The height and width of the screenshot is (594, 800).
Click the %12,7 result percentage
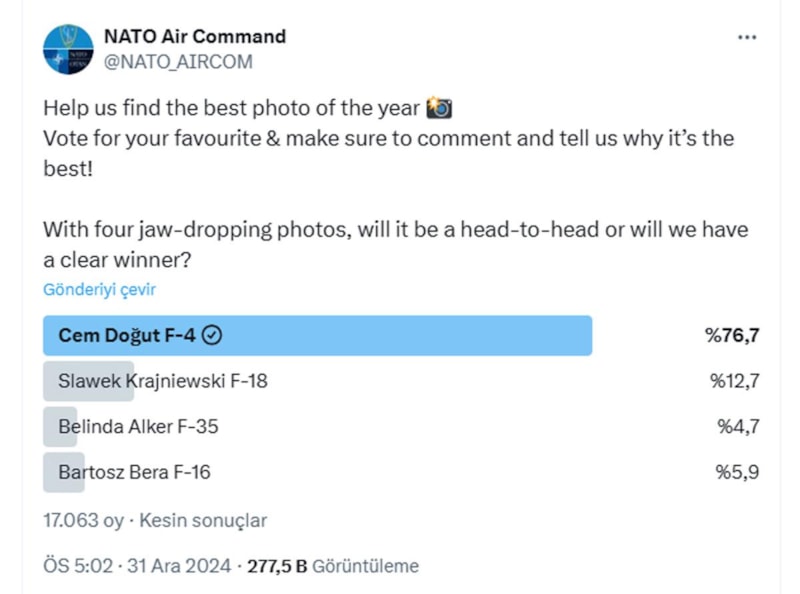(734, 381)
